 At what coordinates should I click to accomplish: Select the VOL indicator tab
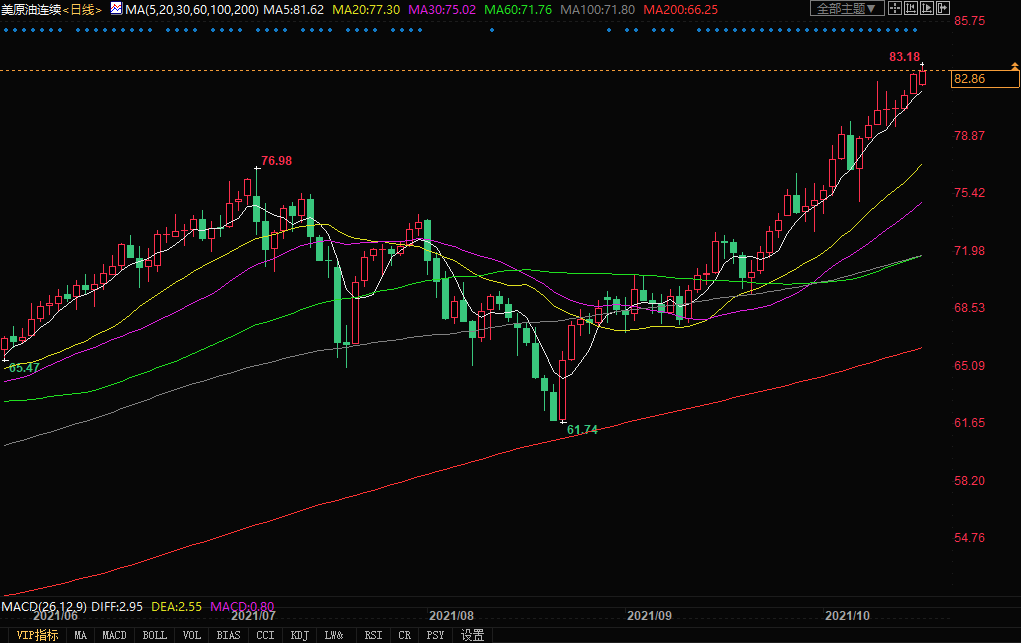click(191, 635)
